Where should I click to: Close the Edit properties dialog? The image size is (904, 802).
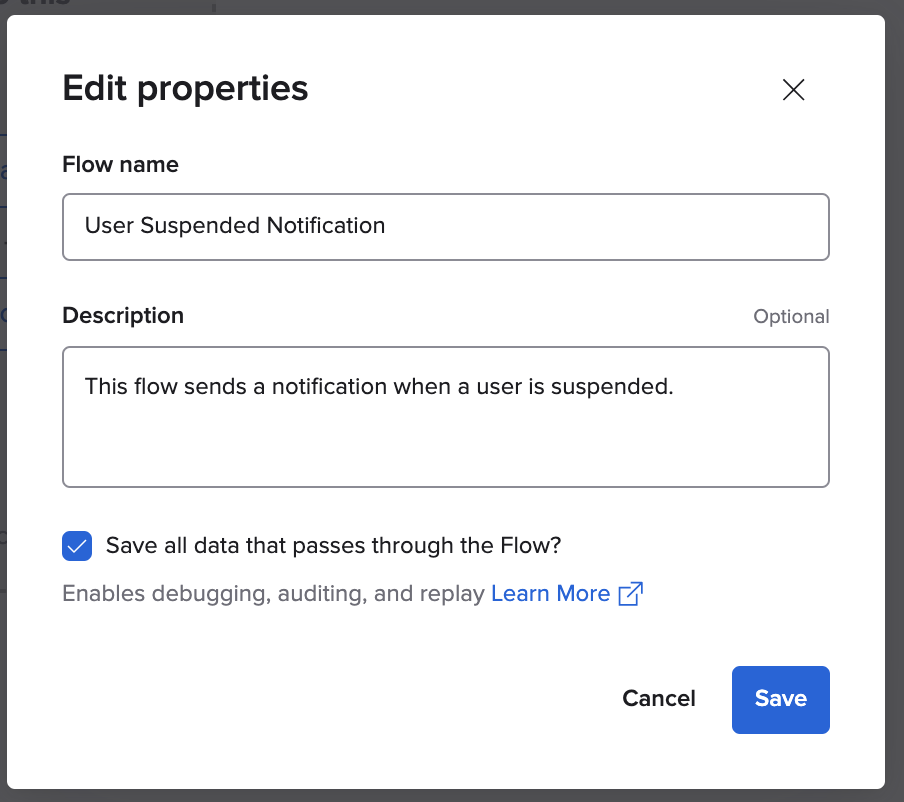793,90
